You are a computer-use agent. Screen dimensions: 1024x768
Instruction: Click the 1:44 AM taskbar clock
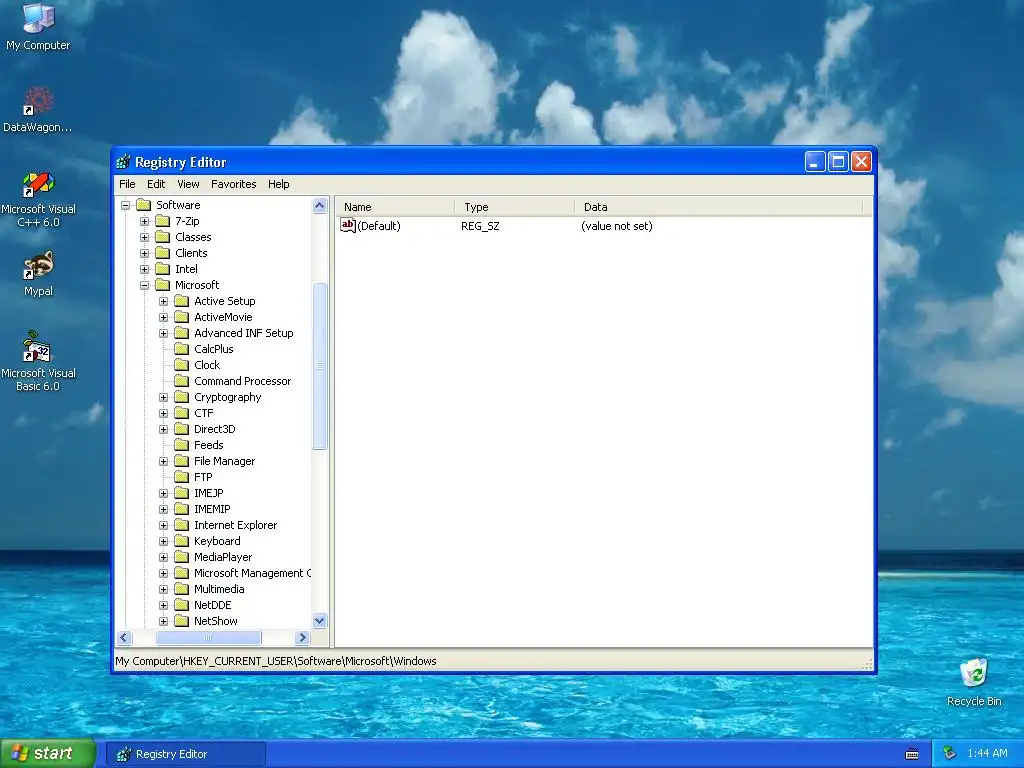[x=987, y=754]
